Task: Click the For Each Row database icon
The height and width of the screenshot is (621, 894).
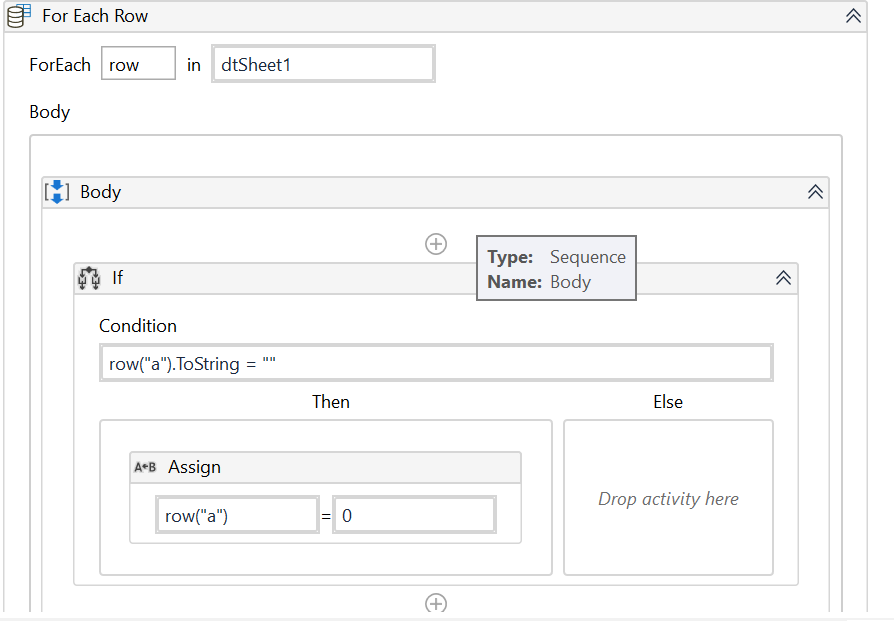Action: 20,16
